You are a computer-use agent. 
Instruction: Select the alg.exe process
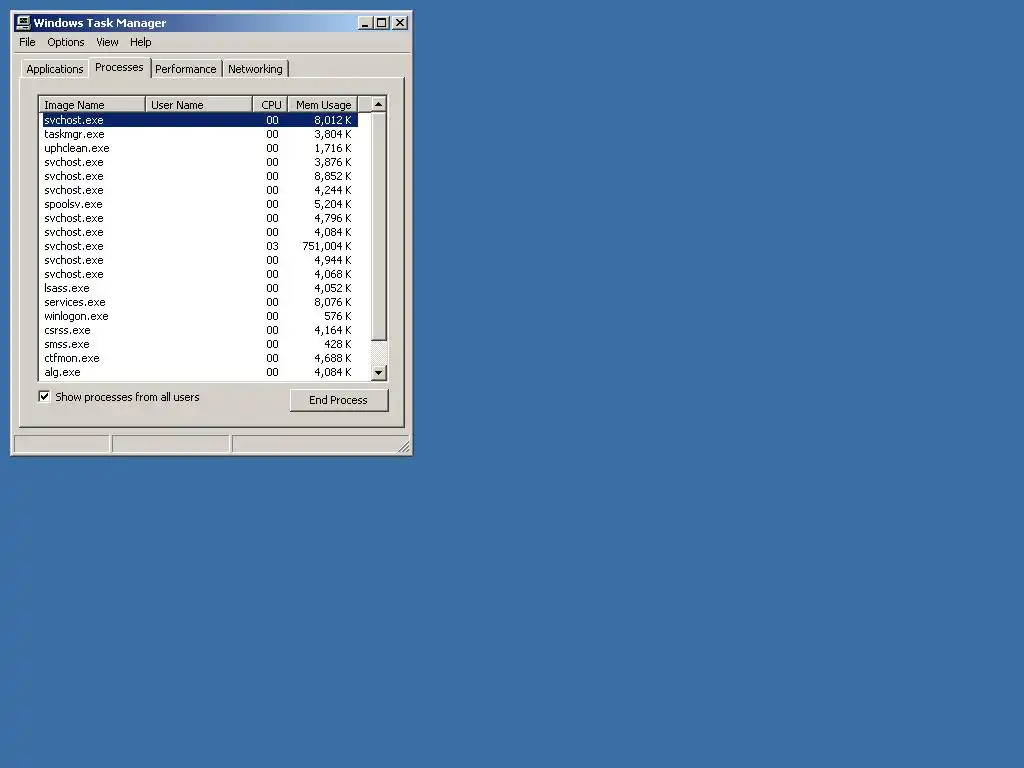(x=199, y=372)
